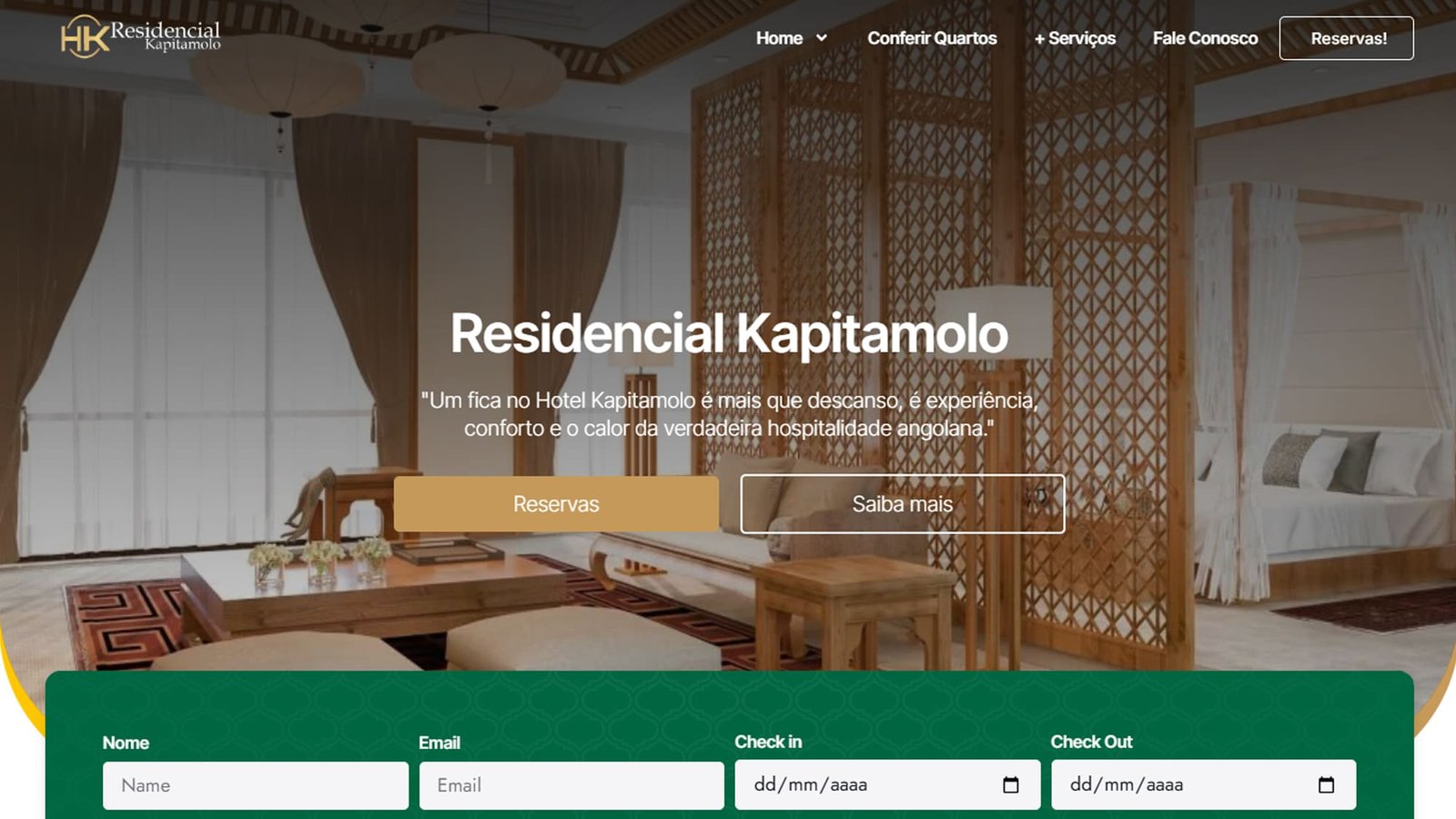Screen dimensions: 1456x819
Task: Expand the Home menu chevron
Action: click(x=822, y=38)
